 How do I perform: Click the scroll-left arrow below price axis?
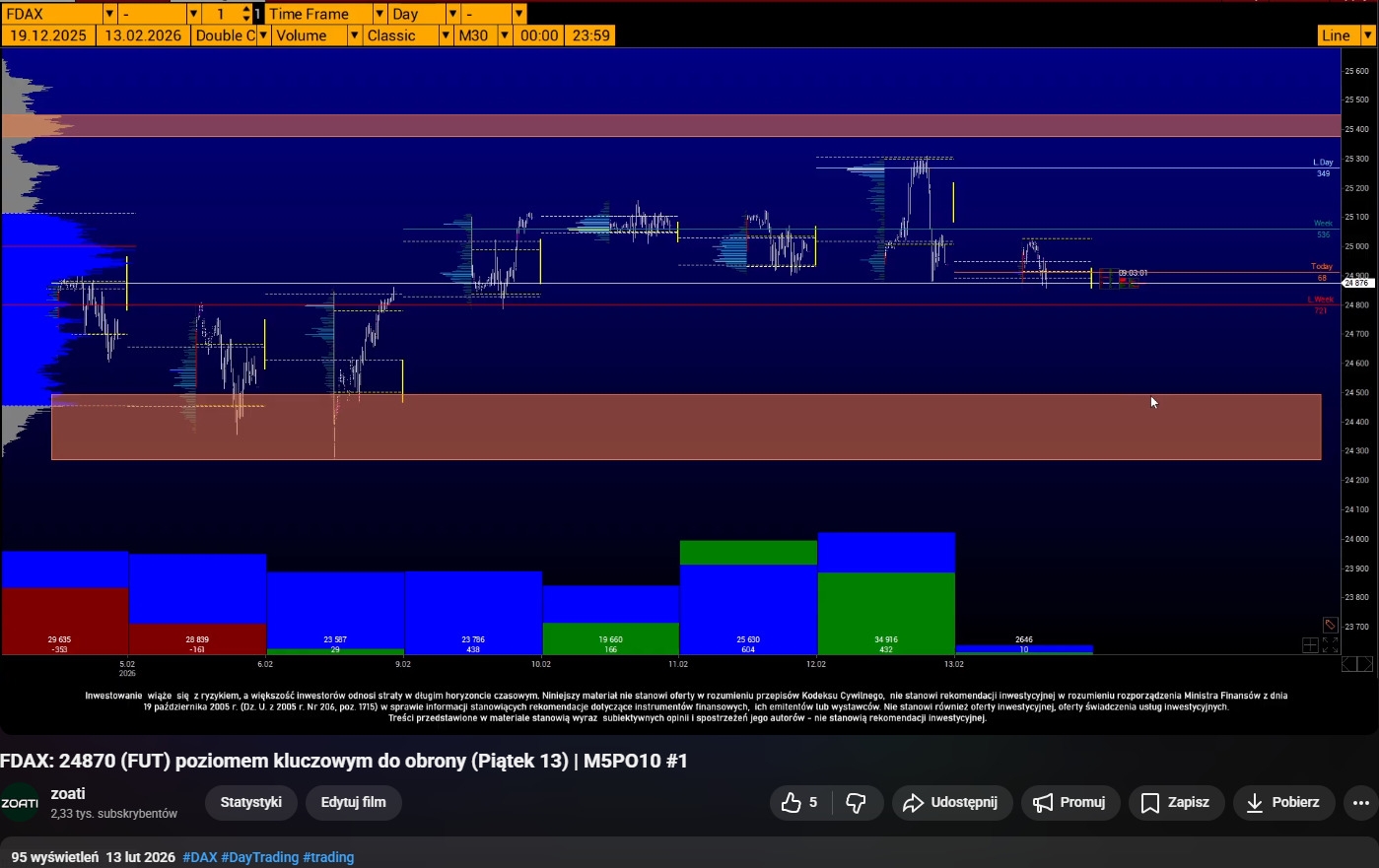[x=1348, y=665]
